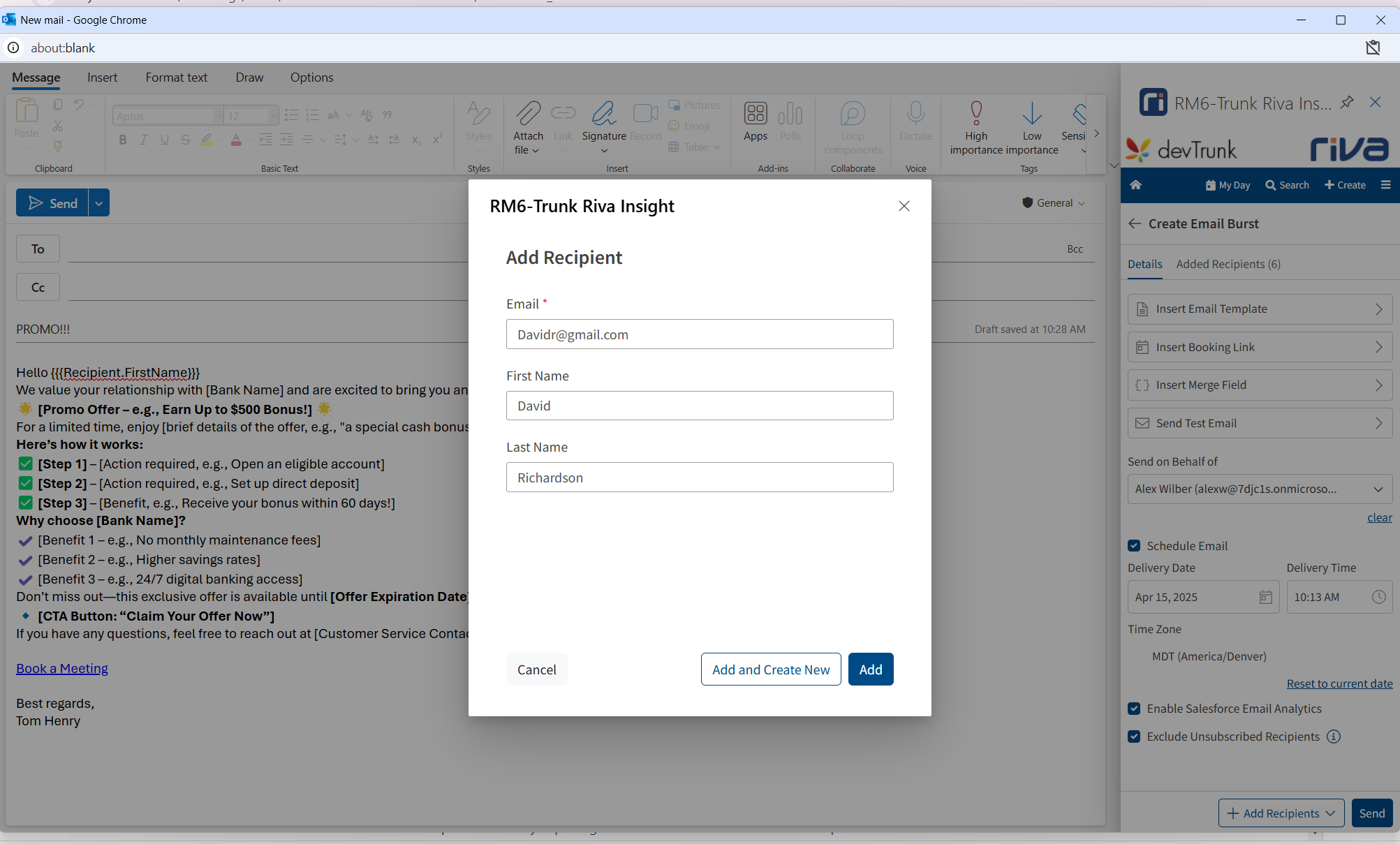This screenshot has width=1400, height=844.
Task: Open the Send on Behalf of dropdown
Action: point(1260,489)
